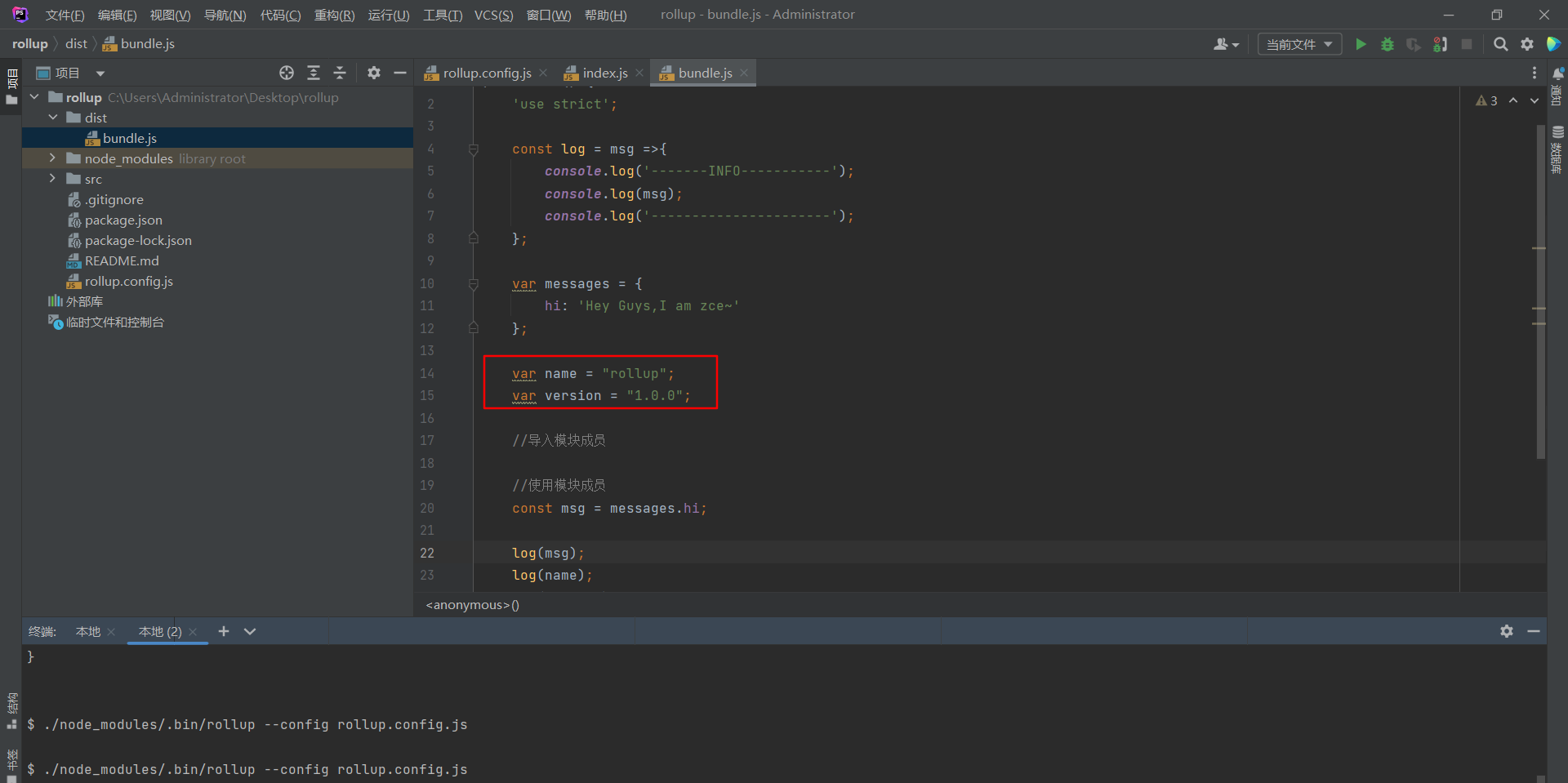Screen dimensions: 1568x783
Task: Open the 帮助(H) menu
Action: (605, 15)
